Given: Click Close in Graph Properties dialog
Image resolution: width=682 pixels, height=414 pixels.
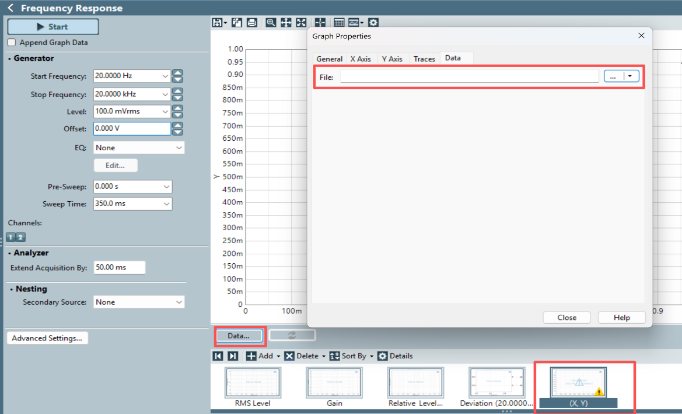Looking at the screenshot, I should click(567, 317).
